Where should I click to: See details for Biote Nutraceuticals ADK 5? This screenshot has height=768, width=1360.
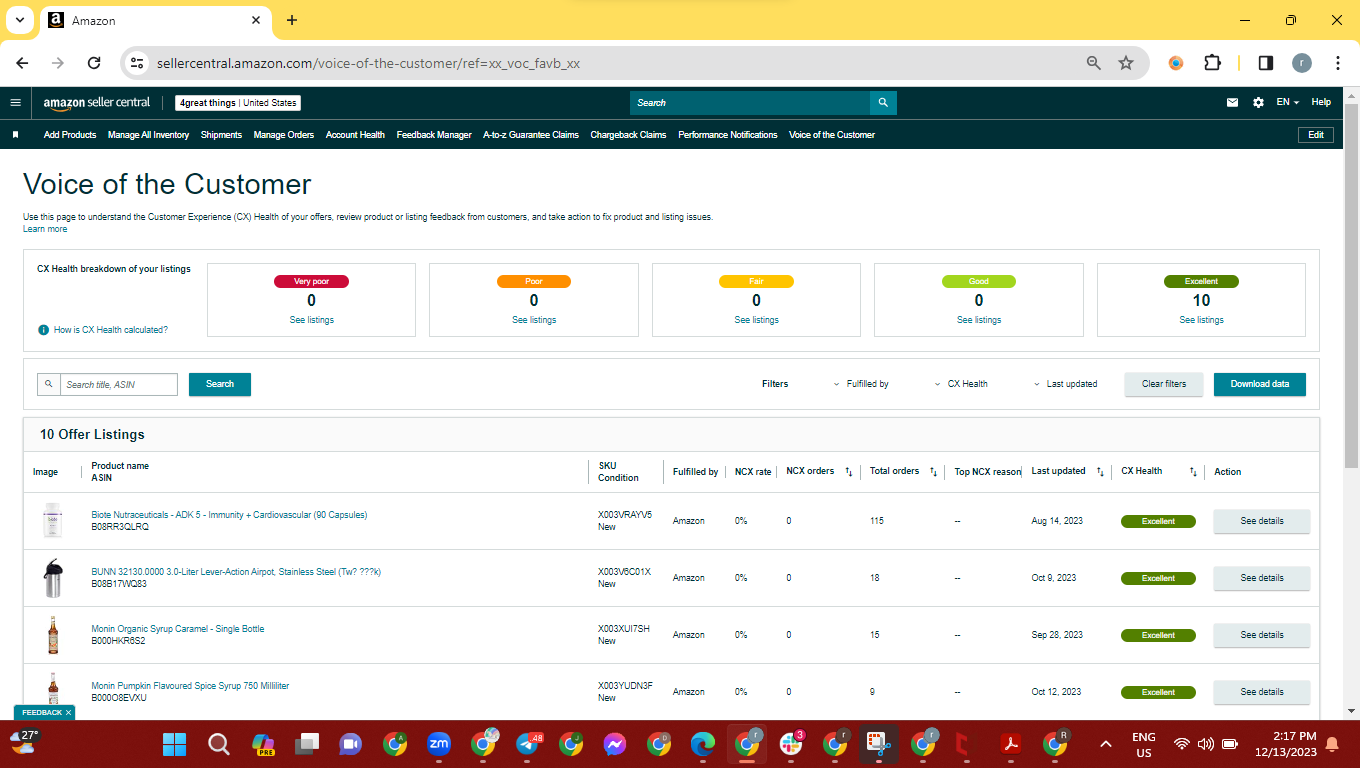[x=1262, y=521]
